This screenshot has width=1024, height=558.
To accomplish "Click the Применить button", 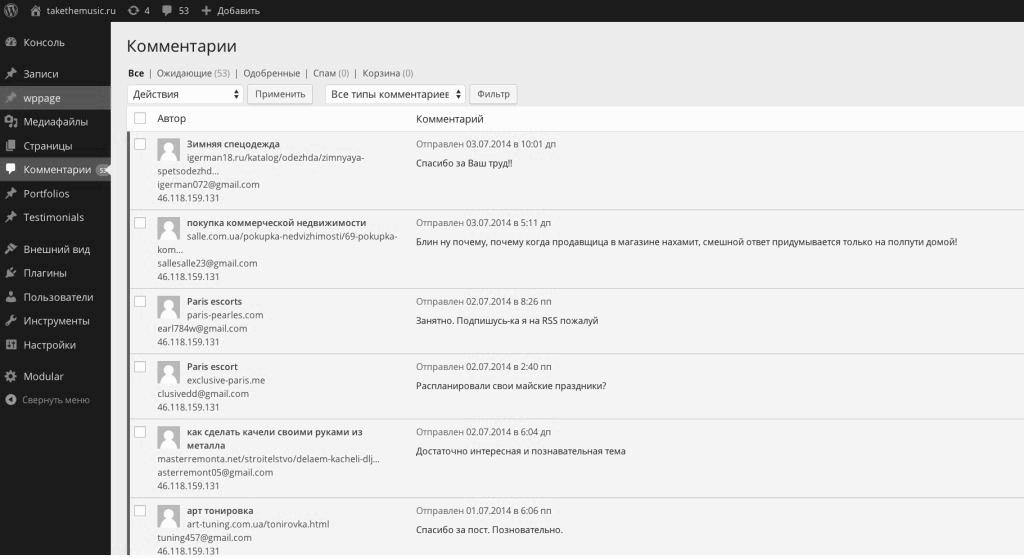I will click(280, 94).
